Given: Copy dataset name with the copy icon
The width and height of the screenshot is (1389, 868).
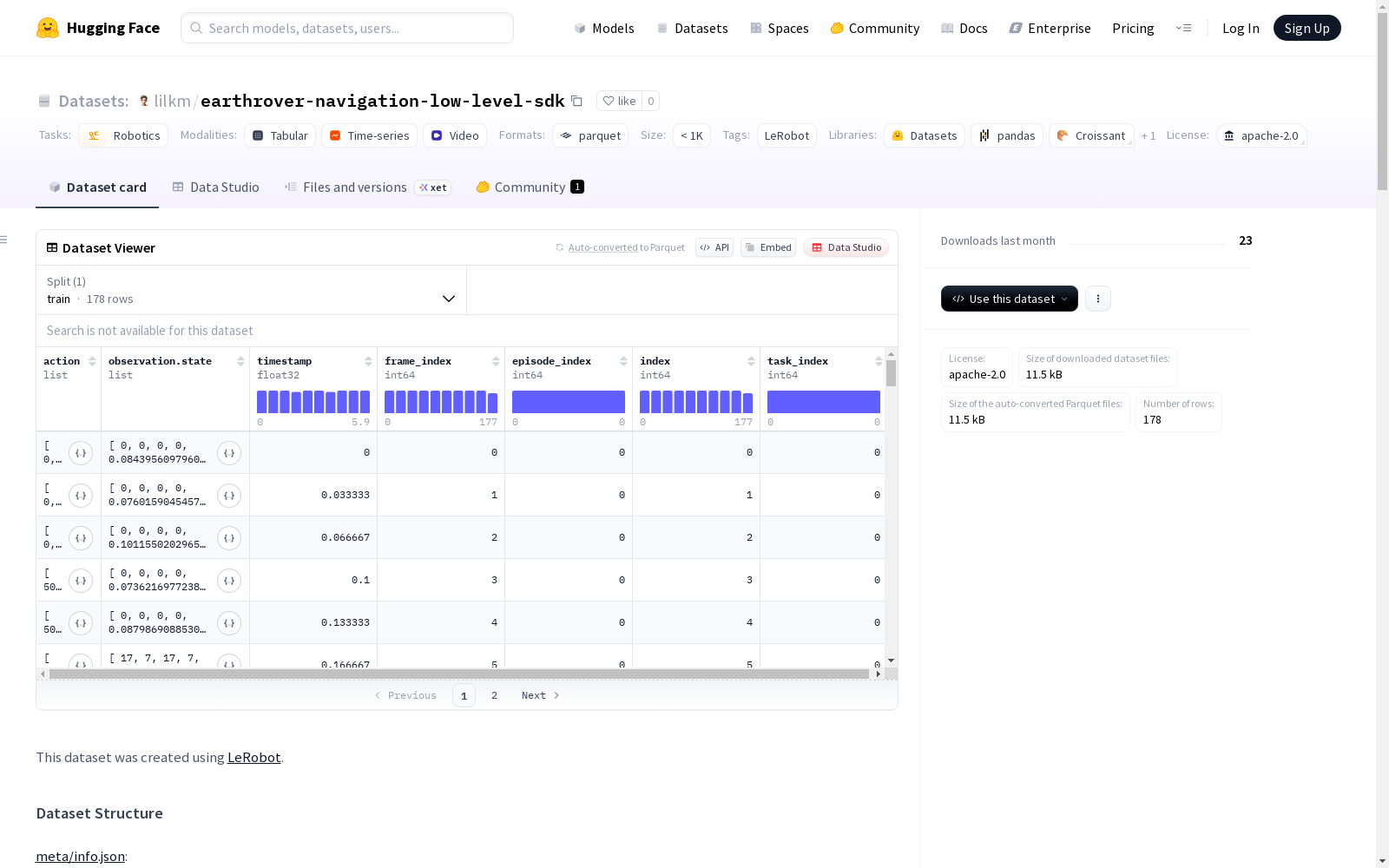Looking at the screenshot, I should pos(576,101).
